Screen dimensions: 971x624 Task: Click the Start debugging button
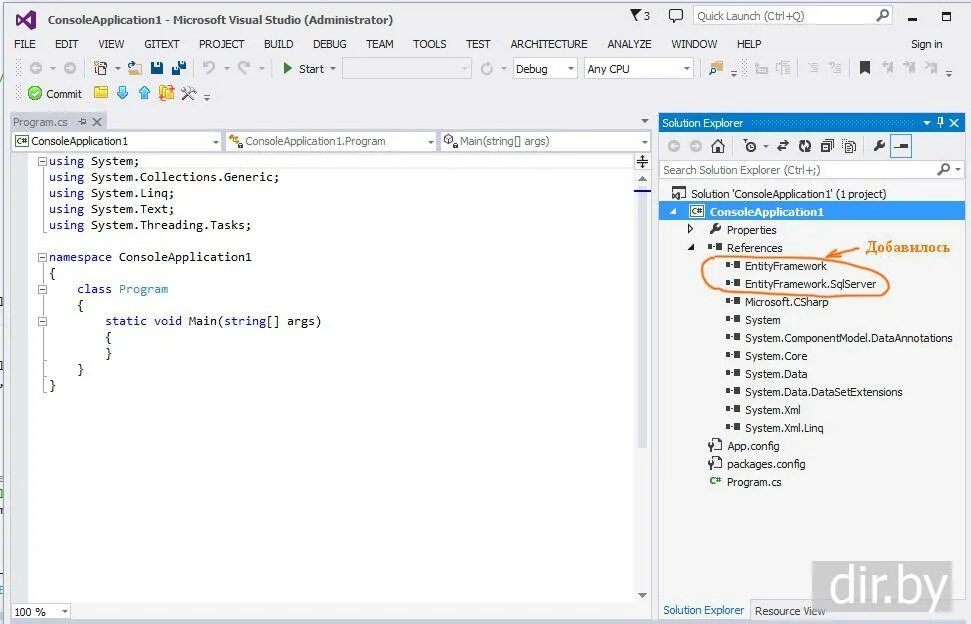pyautogui.click(x=304, y=68)
